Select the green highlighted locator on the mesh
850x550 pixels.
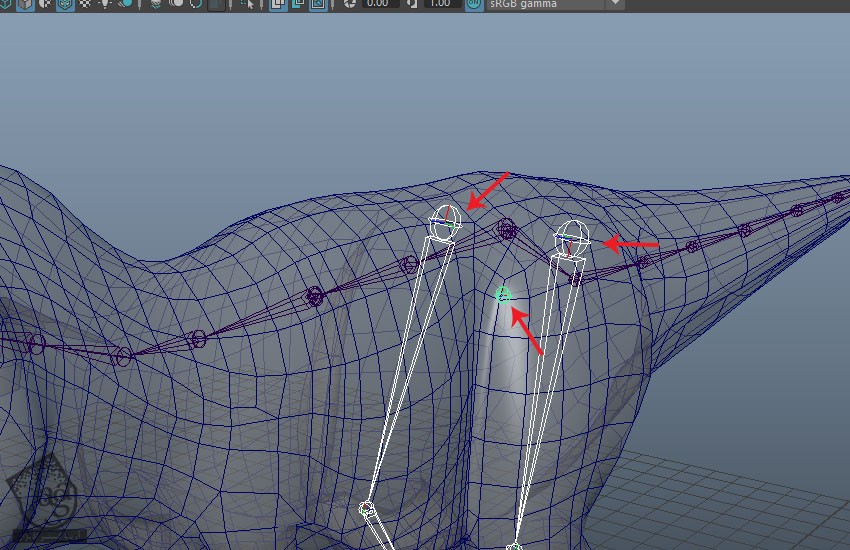(503, 295)
